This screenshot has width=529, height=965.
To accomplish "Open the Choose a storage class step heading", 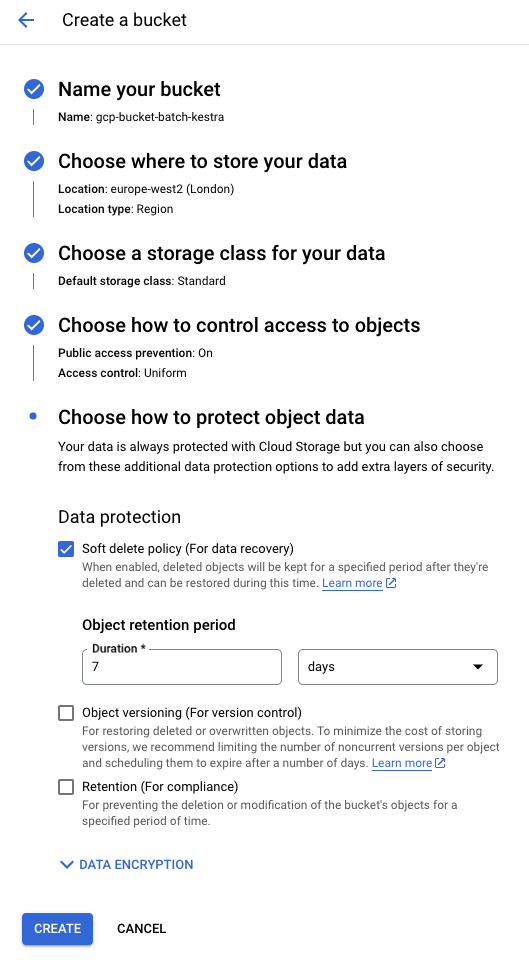I will click(221, 253).
